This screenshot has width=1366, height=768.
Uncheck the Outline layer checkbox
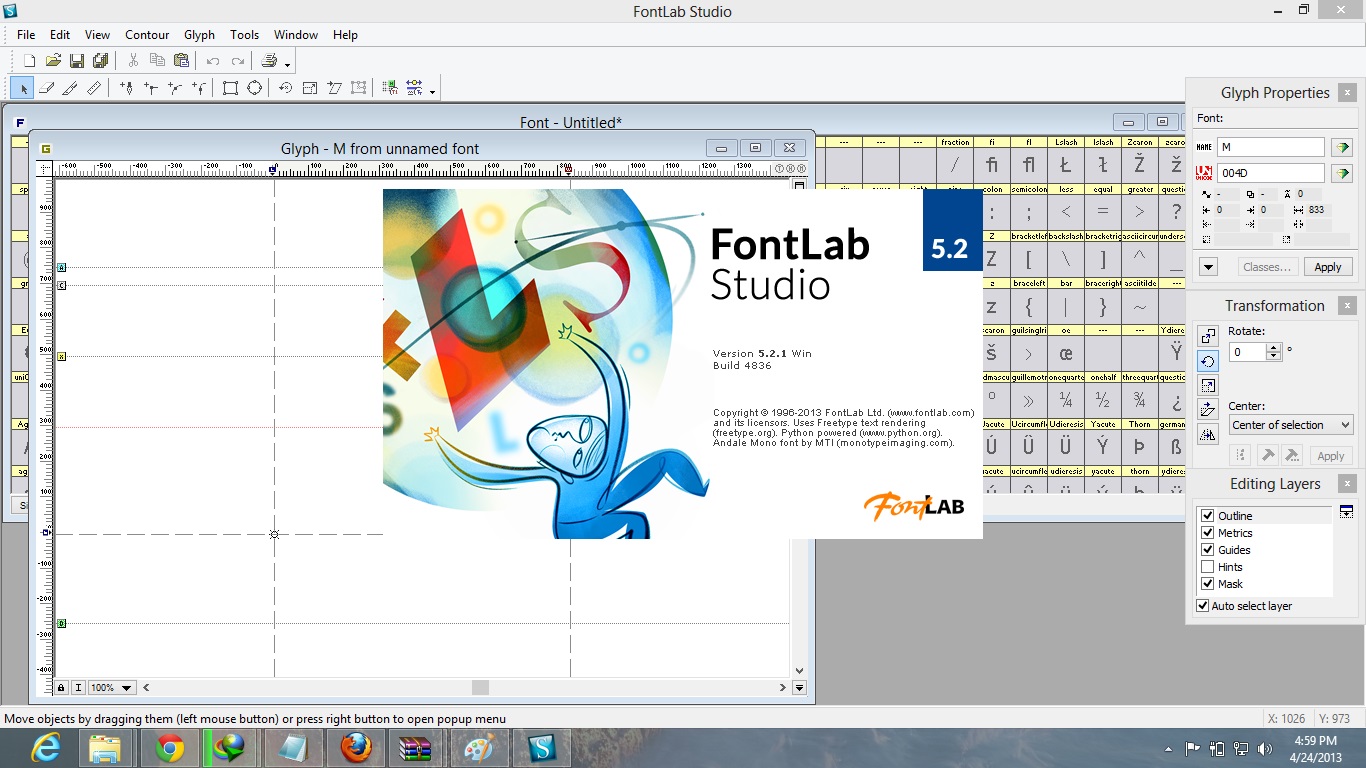pyautogui.click(x=1207, y=516)
